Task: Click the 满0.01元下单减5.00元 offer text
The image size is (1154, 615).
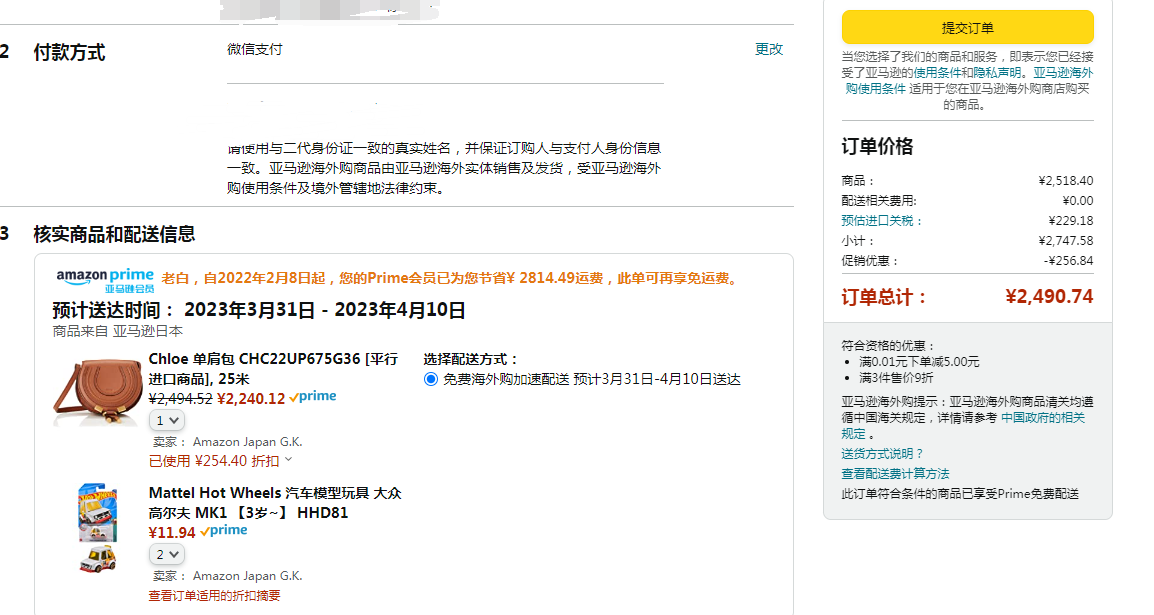Action: (919, 361)
